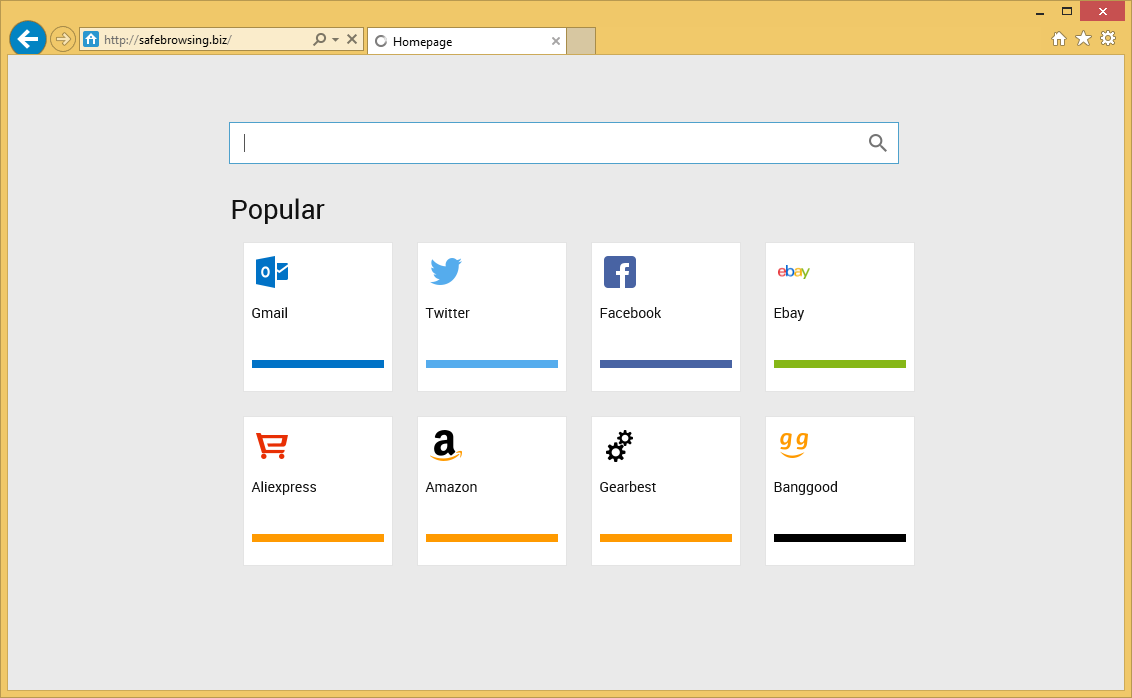Focus the page search input field
Image resolution: width=1132 pixels, height=698 pixels.
(x=564, y=143)
